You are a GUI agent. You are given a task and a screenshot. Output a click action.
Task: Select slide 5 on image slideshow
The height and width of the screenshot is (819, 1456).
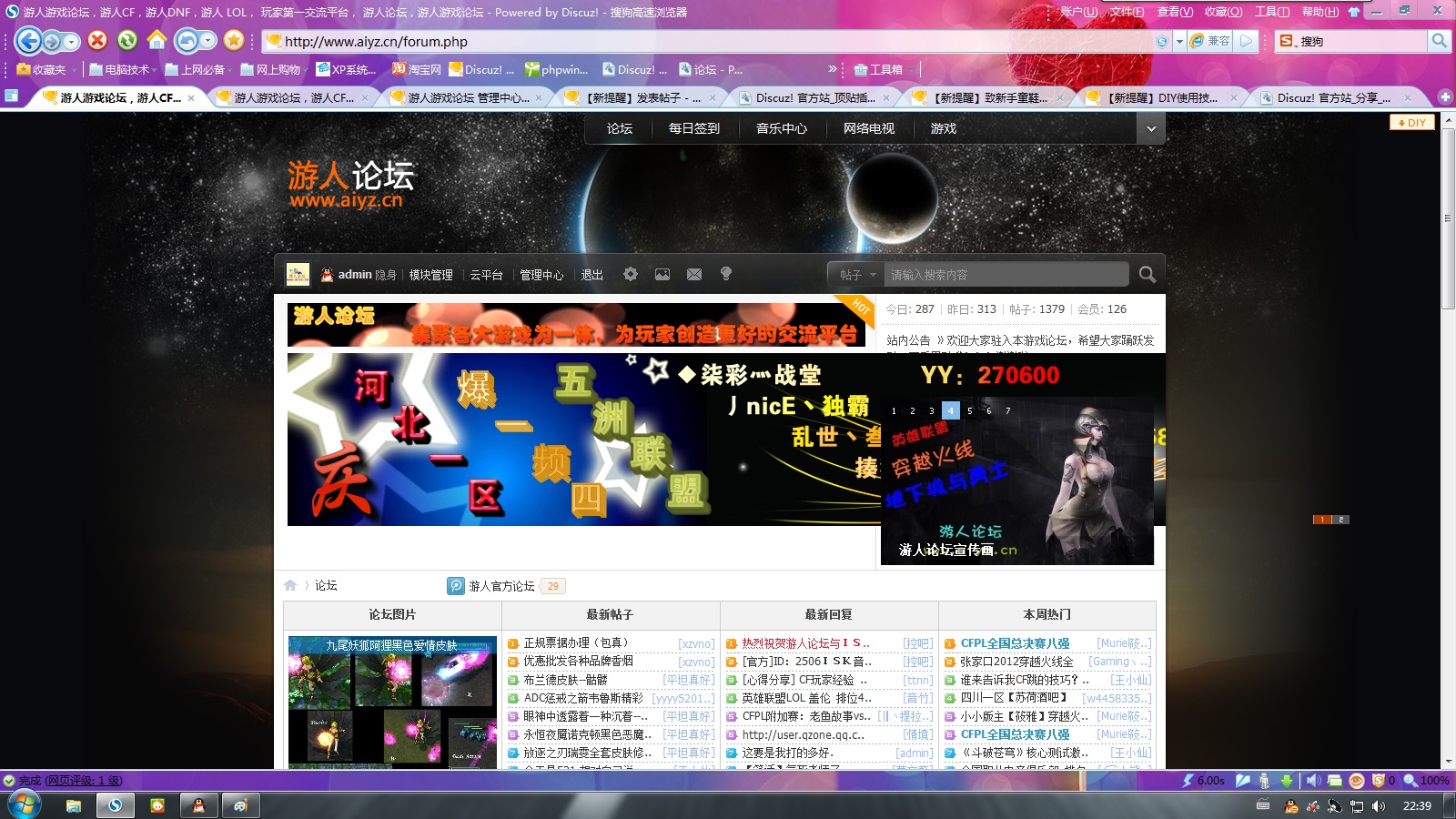pos(970,410)
